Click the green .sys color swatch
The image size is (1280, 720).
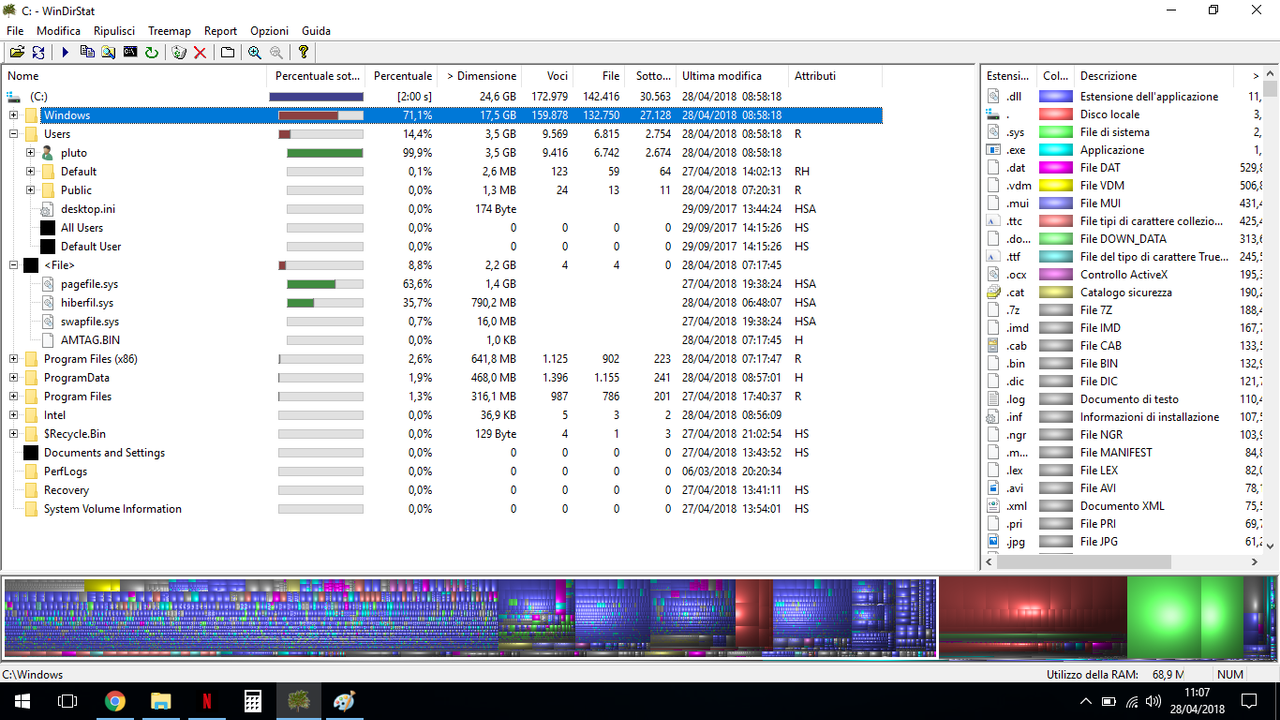click(x=1055, y=132)
